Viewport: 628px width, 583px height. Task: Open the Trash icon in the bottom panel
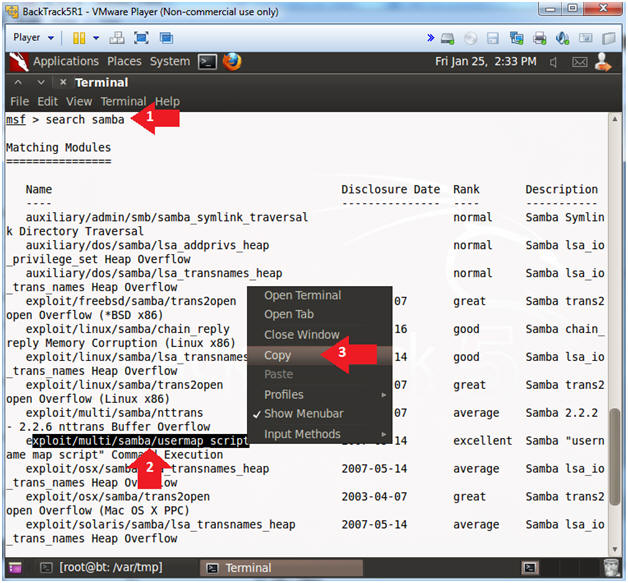pyautogui.click(x=611, y=568)
